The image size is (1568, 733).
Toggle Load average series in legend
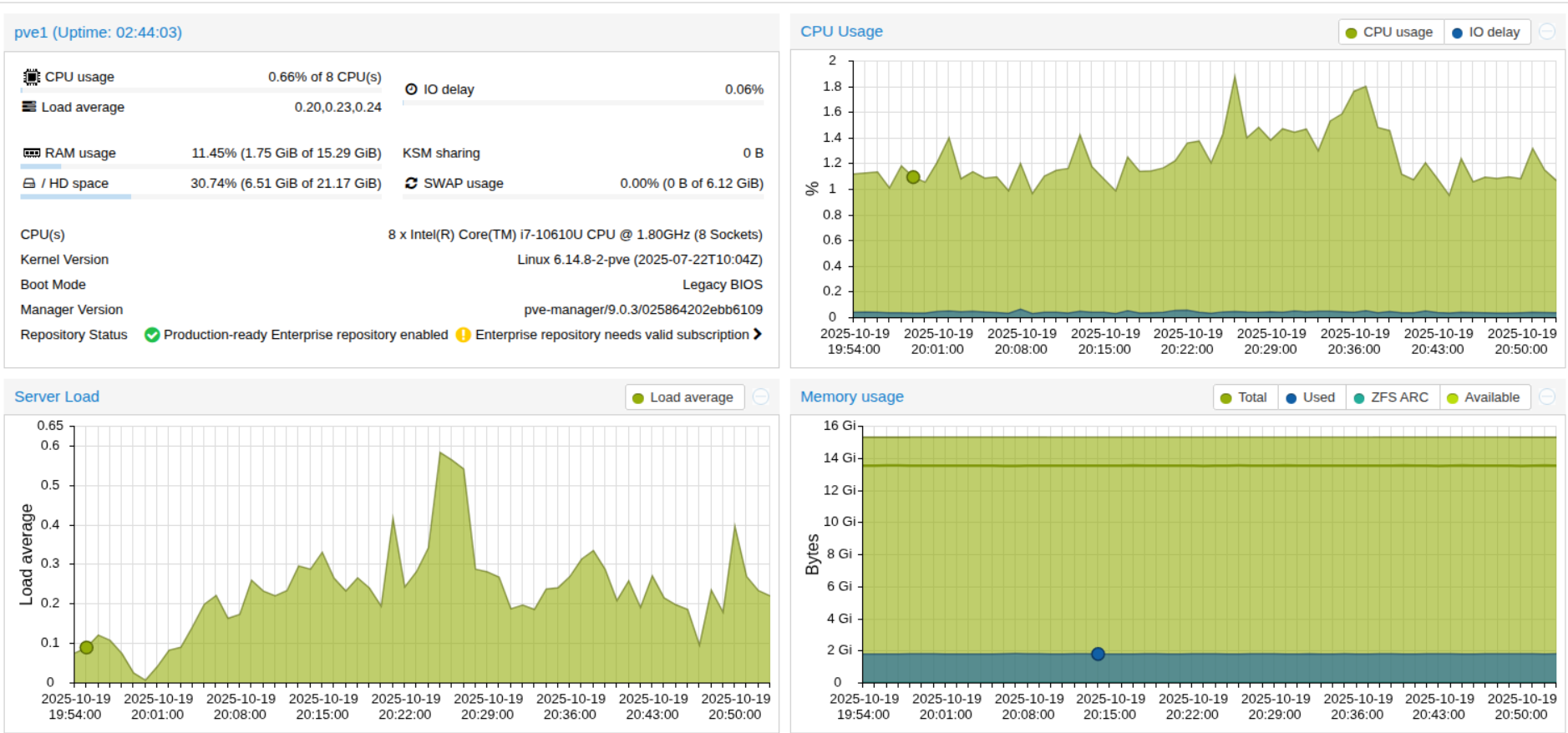[x=683, y=397]
